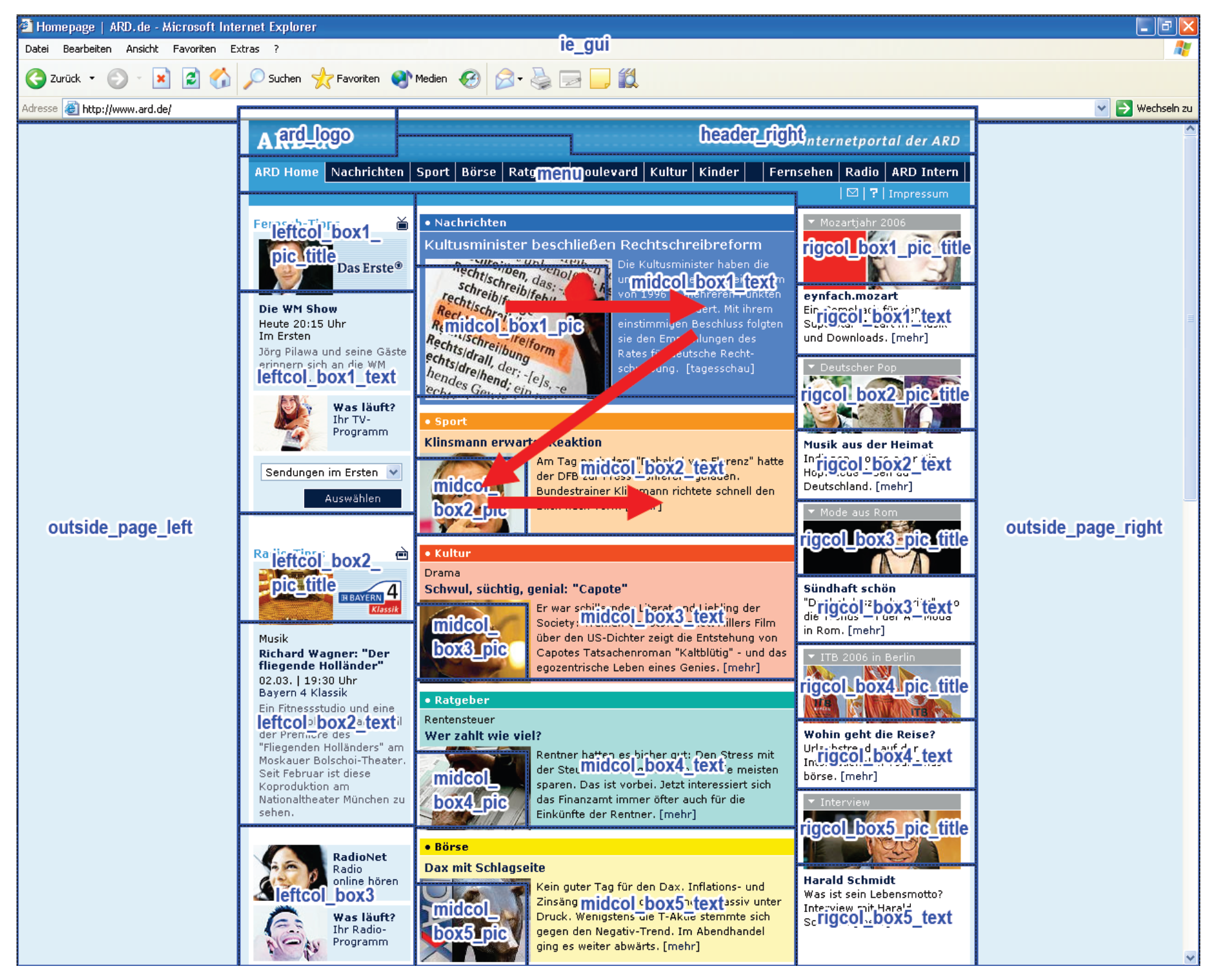Viewport: 1215px width, 980px height.
Task: Open the Impressum link
Action: coord(918,194)
